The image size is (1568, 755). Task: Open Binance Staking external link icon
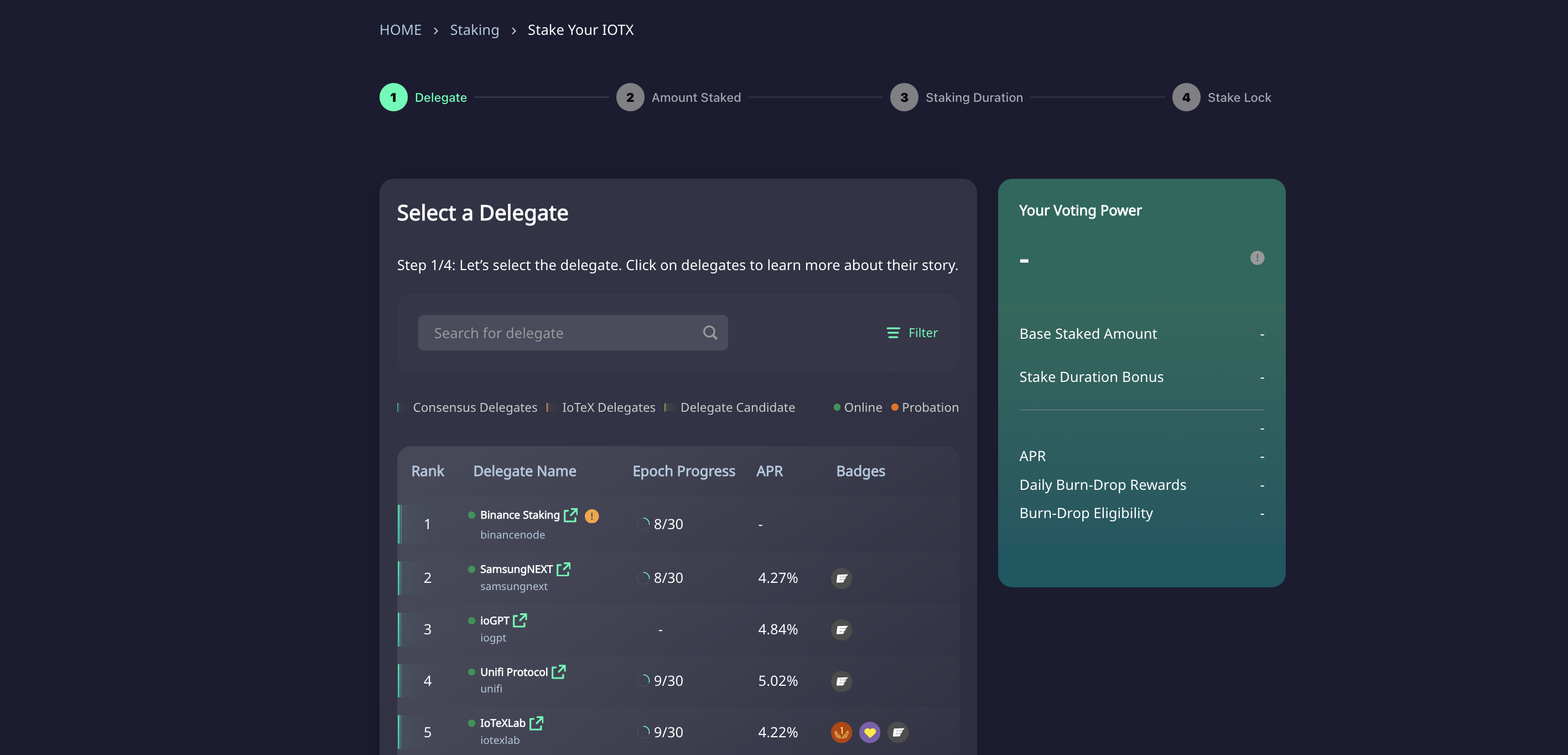click(570, 515)
